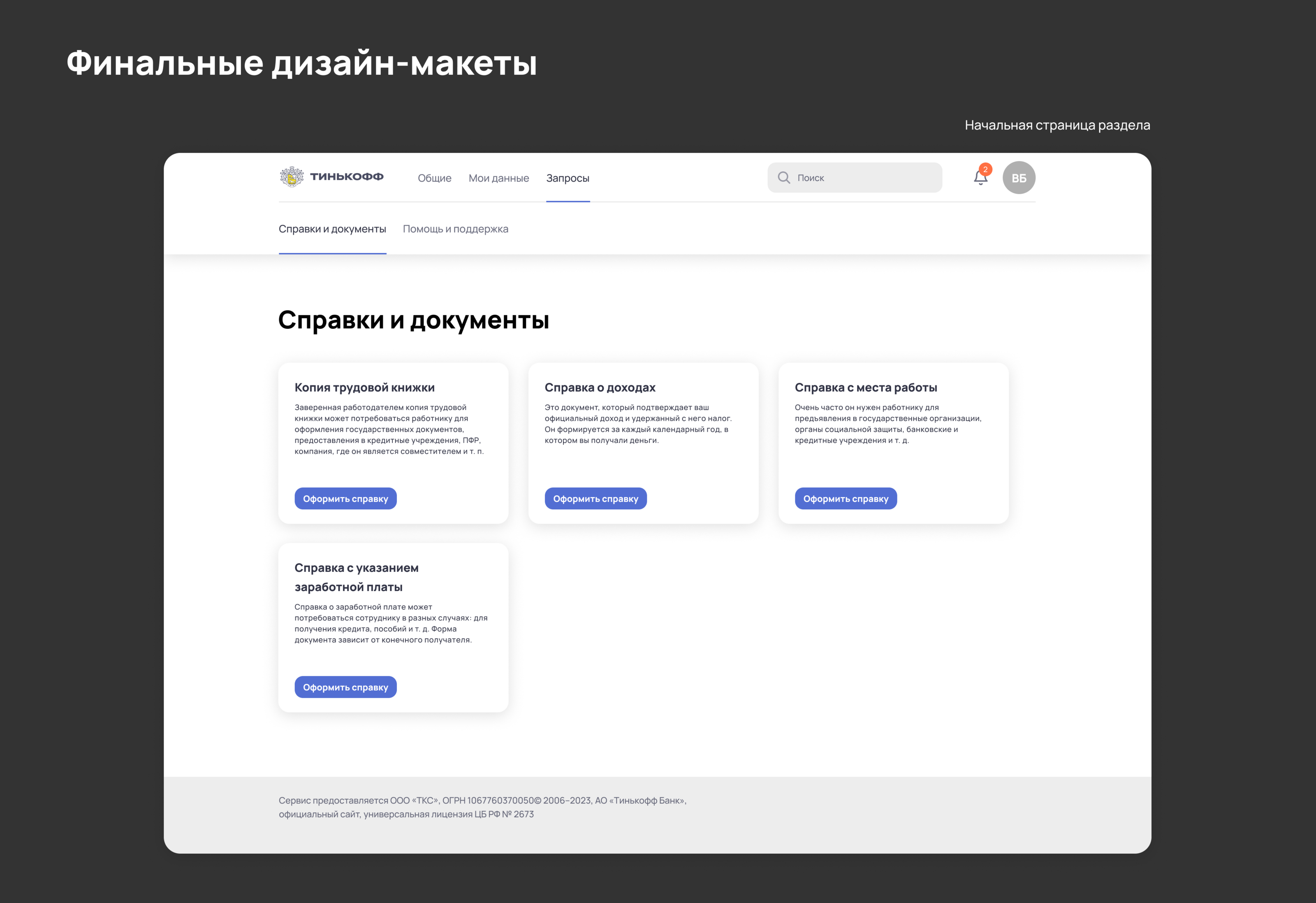This screenshot has height=903, width=1316.
Task: Order the salary certificate (заработной платы)
Action: point(345,687)
